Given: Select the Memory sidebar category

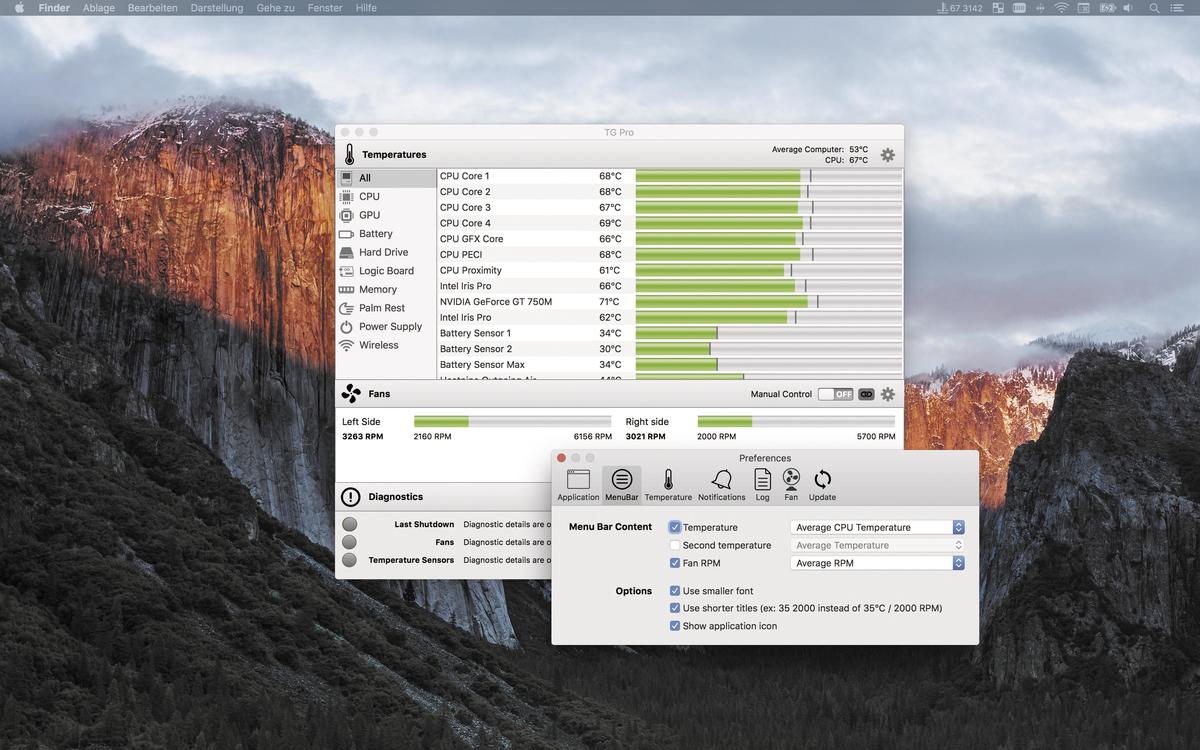Looking at the screenshot, I should tap(387, 290).
